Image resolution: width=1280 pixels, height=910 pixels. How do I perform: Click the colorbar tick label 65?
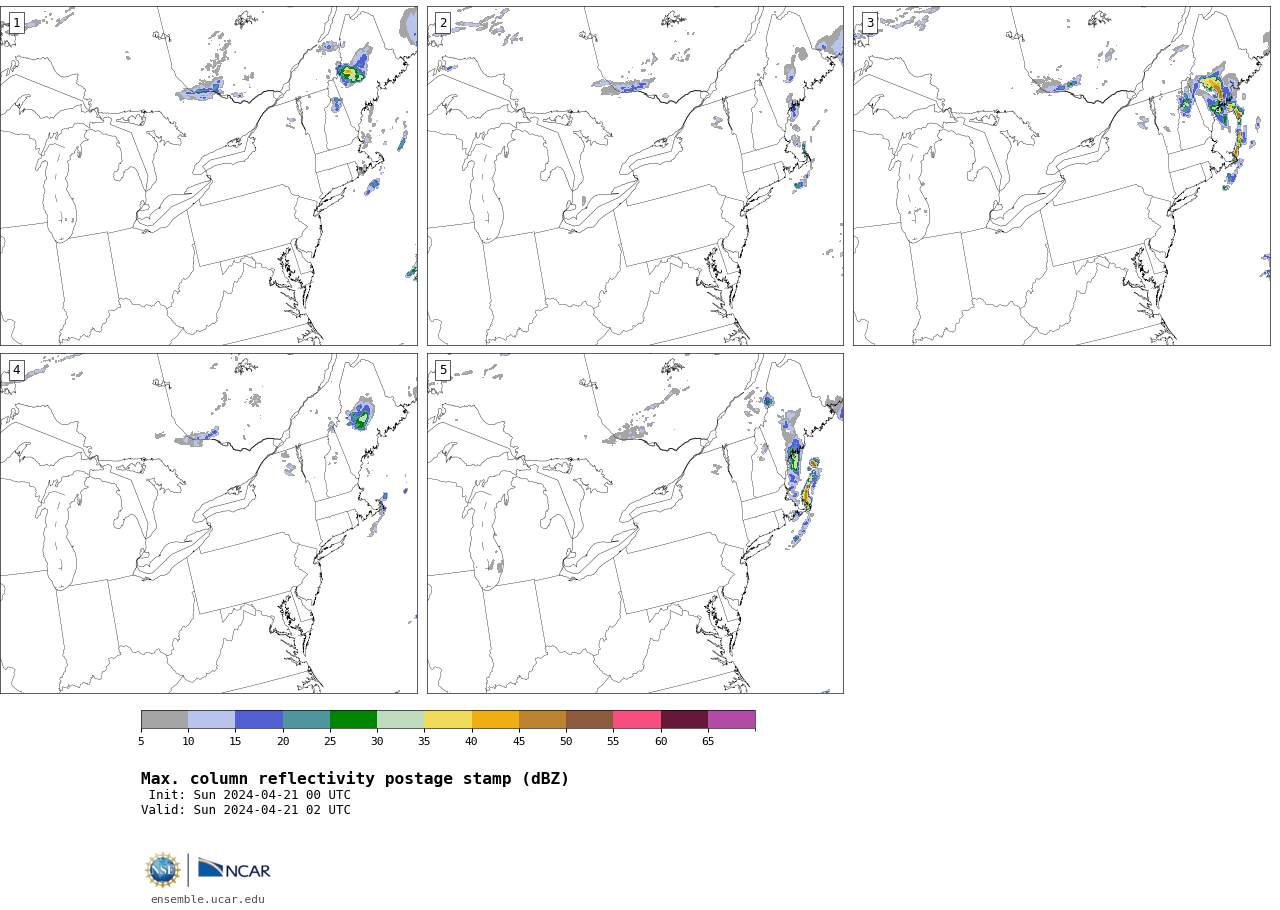point(708,741)
